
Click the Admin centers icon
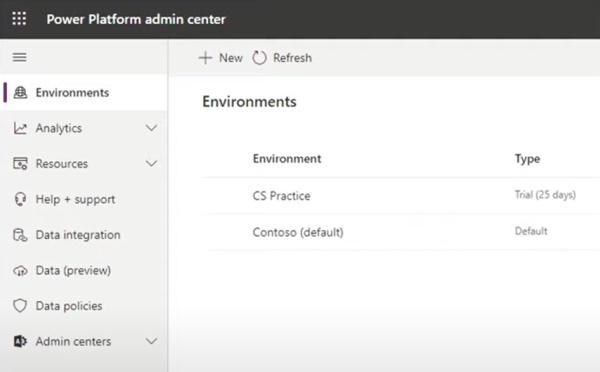coord(20,341)
